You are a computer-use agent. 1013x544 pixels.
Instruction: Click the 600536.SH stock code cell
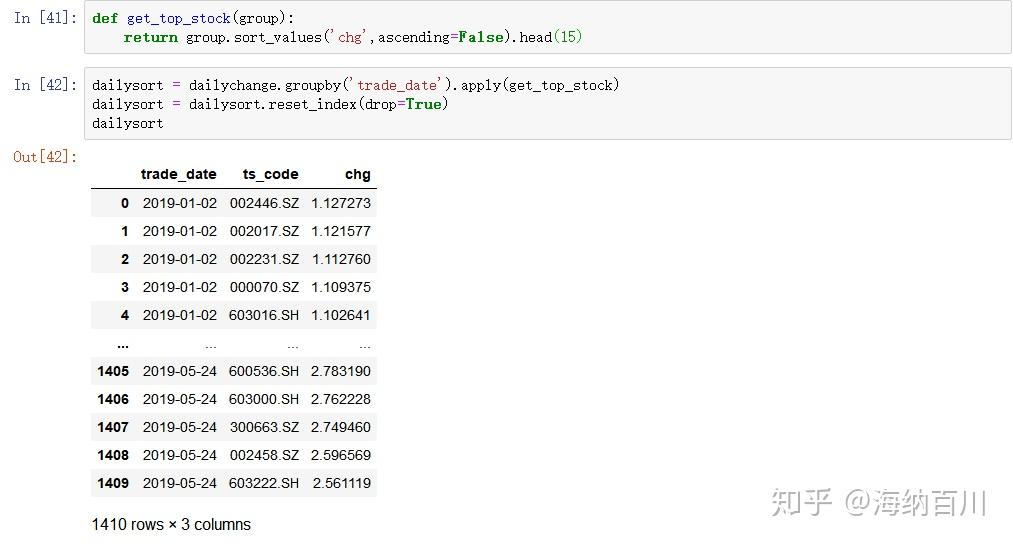(x=264, y=371)
